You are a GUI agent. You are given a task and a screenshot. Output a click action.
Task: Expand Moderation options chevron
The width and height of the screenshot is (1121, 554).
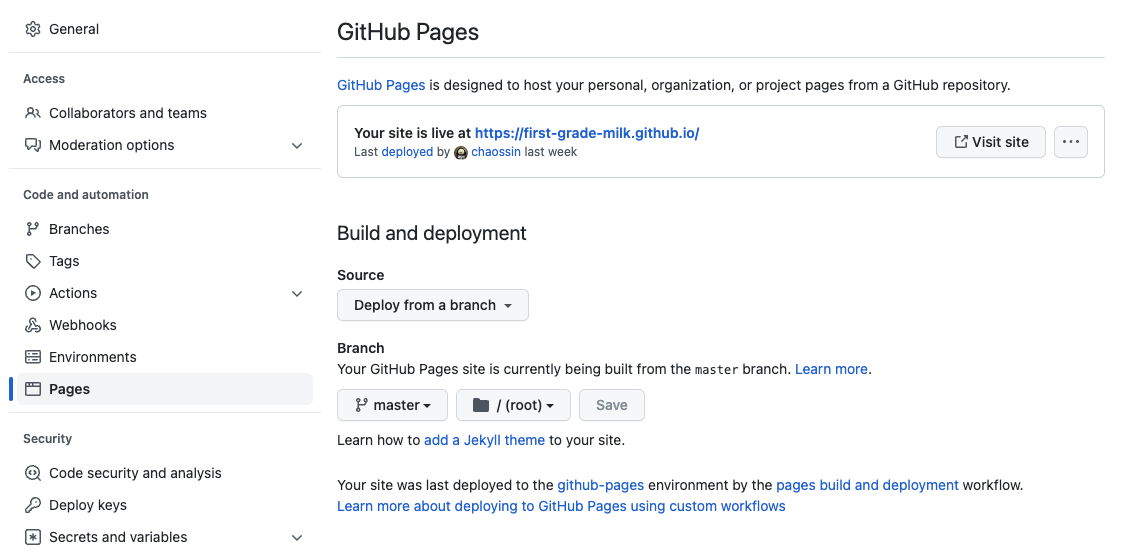tap(297, 145)
